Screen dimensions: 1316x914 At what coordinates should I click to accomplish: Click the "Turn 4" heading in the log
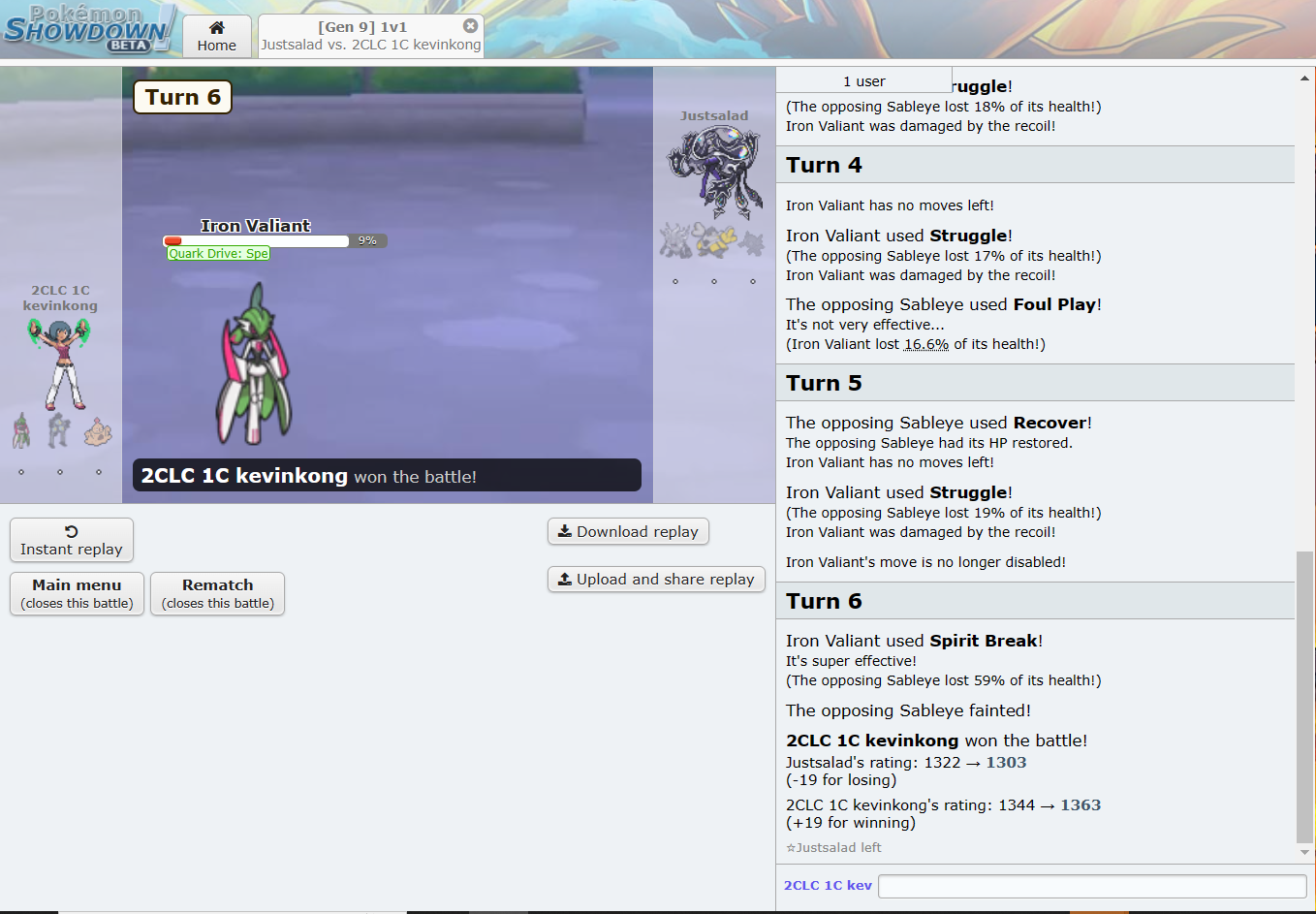click(x=824, y=165)
